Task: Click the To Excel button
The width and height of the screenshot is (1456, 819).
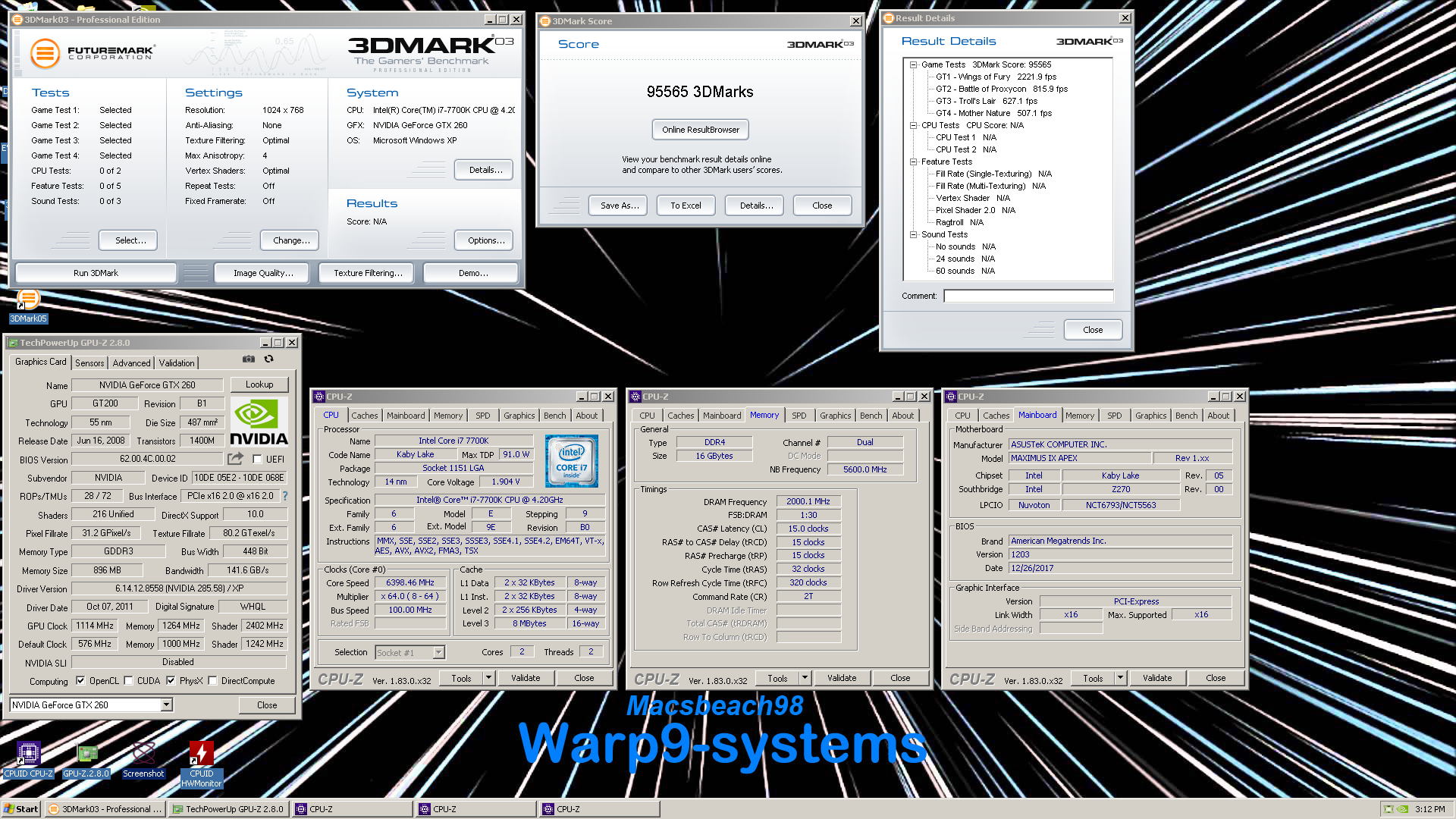Action: point(686,206)
